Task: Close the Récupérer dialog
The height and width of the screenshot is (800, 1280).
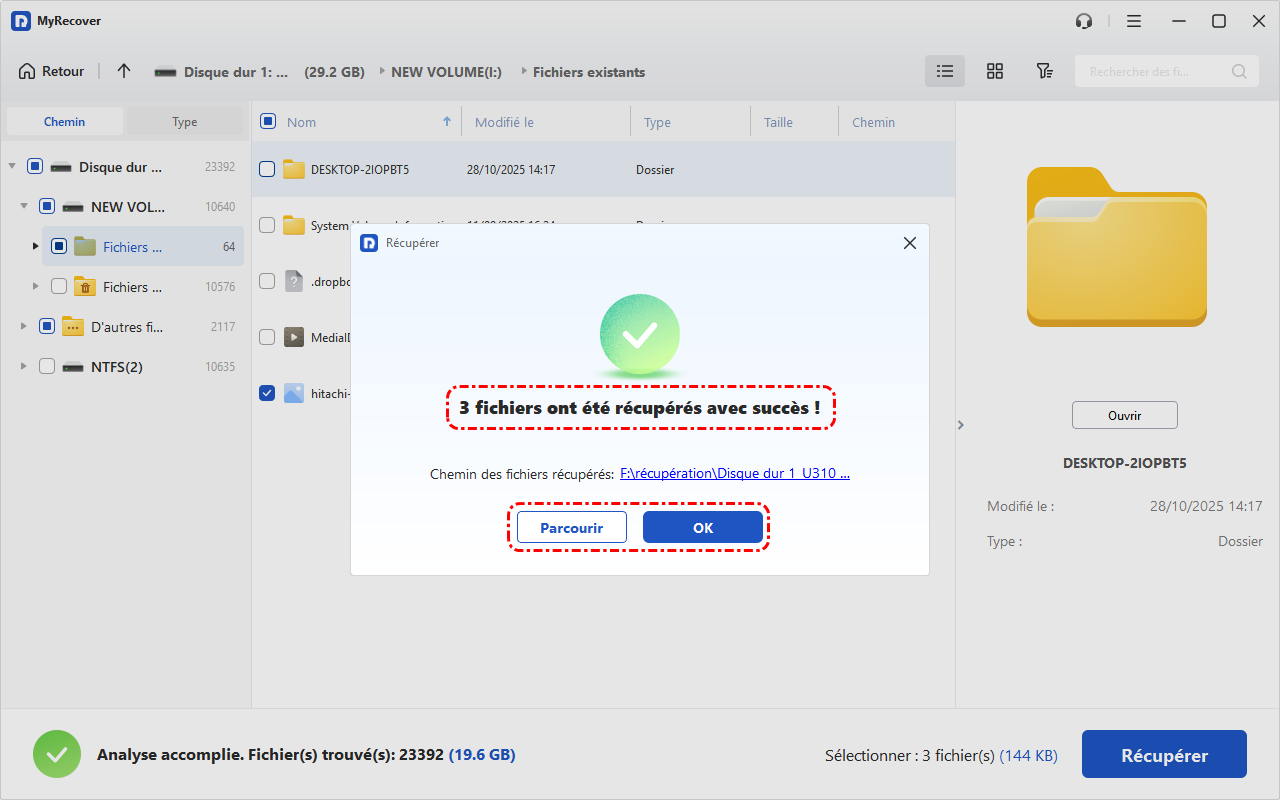Action: (909, 243)
